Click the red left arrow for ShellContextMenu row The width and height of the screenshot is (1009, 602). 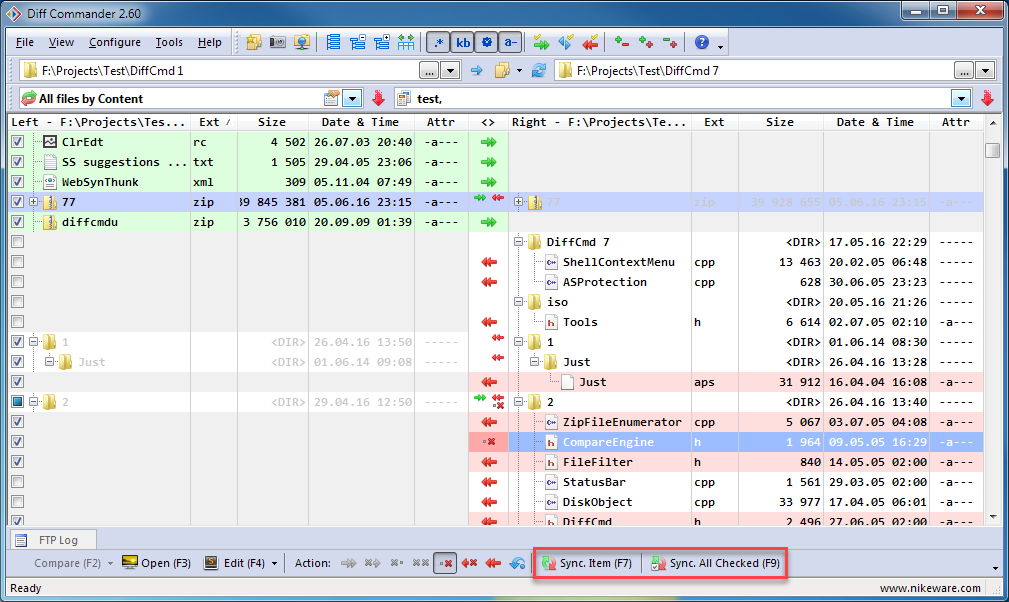[489, 262]
